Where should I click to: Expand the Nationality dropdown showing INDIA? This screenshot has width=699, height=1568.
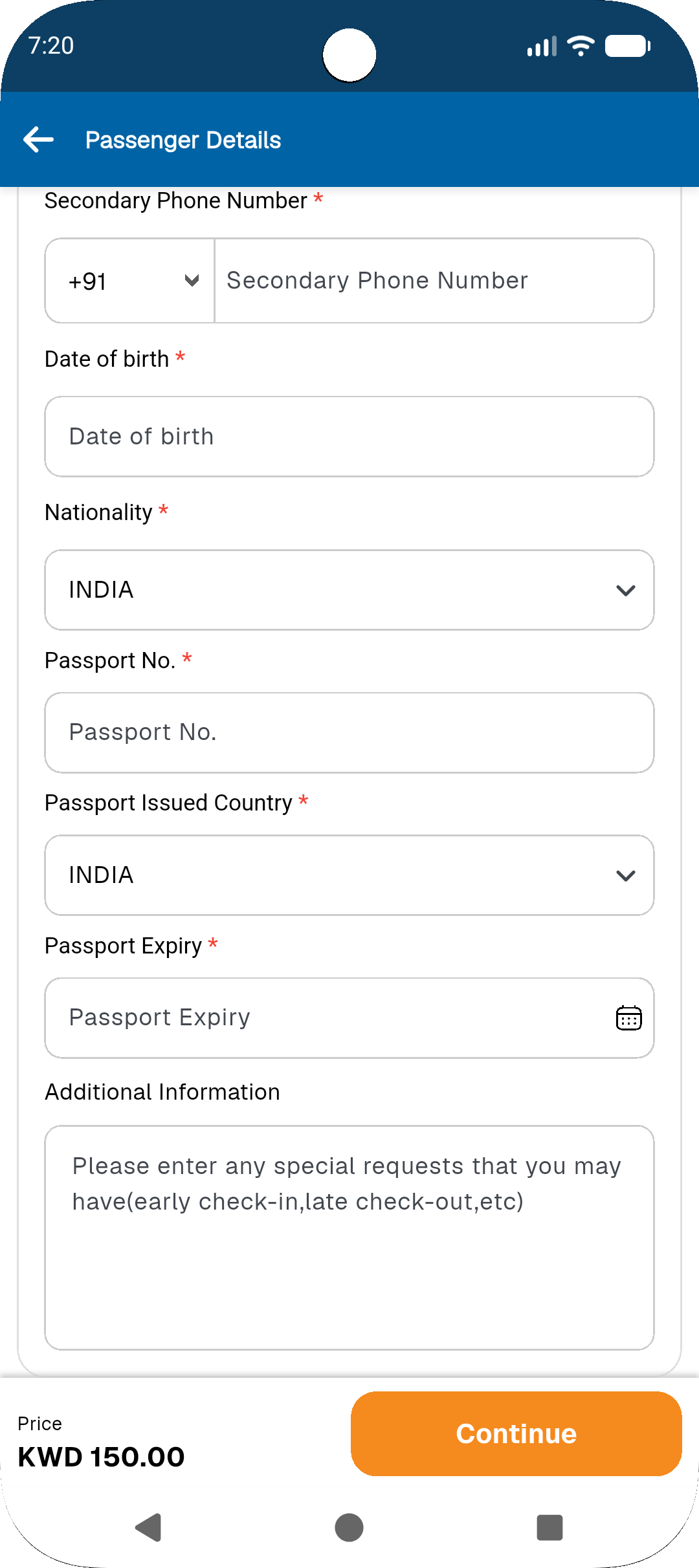349,590
